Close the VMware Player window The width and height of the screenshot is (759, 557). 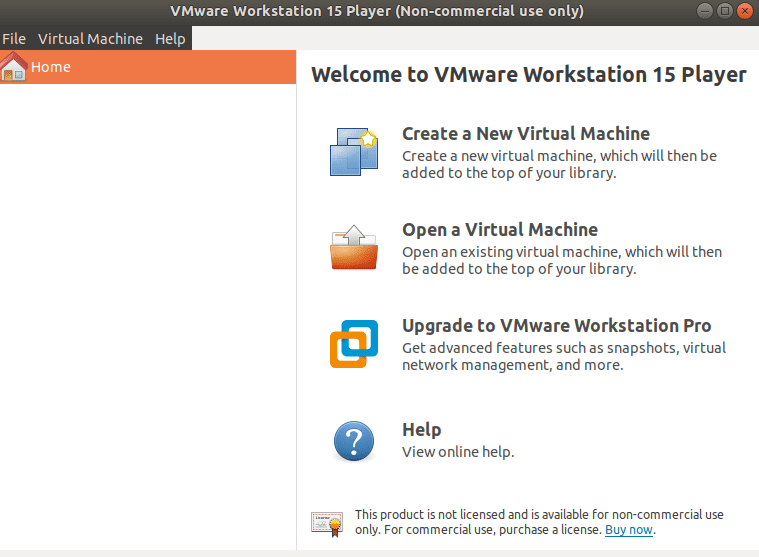point(745,11)
